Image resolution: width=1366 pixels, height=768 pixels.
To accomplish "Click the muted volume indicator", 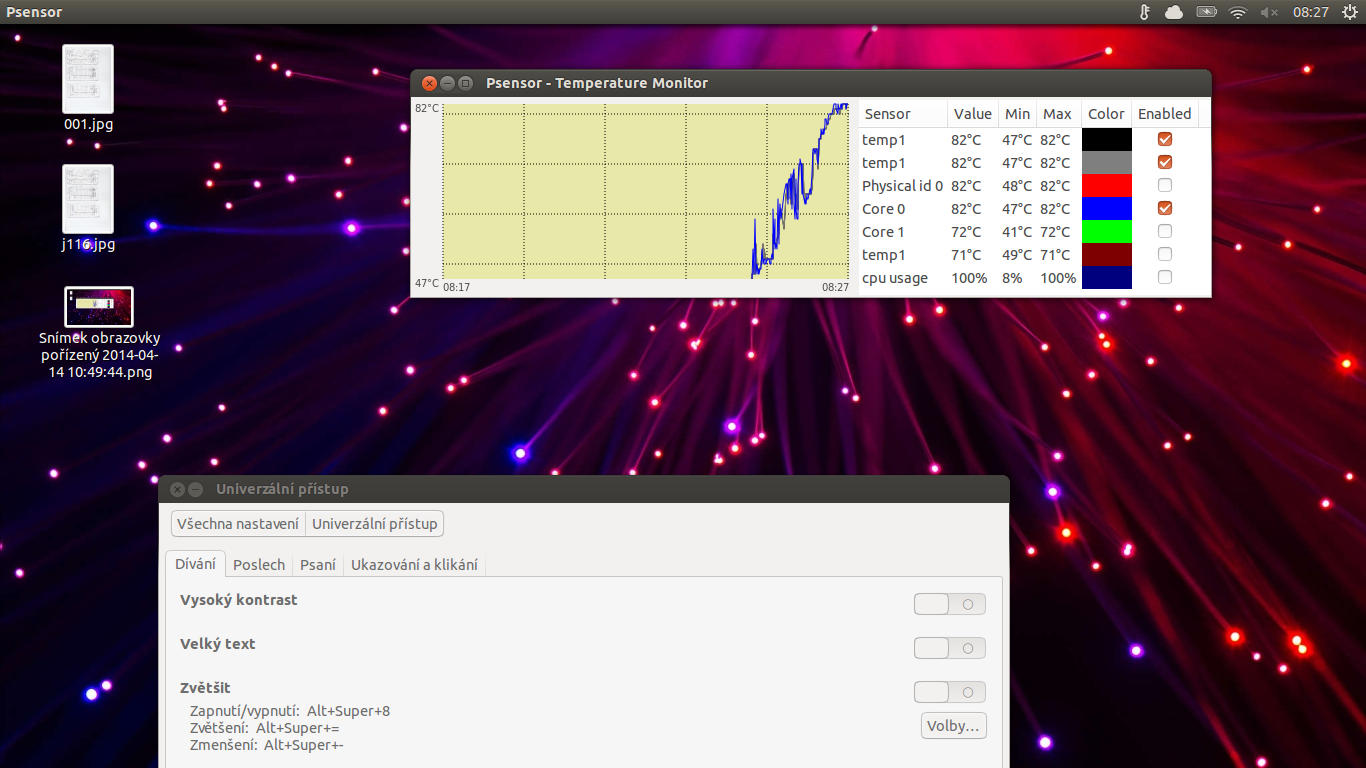I will pos(1269,12).
